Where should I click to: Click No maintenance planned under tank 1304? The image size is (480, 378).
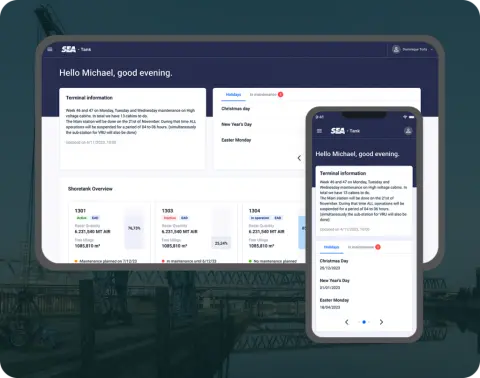pyautogui.click(x=273, y=261)
